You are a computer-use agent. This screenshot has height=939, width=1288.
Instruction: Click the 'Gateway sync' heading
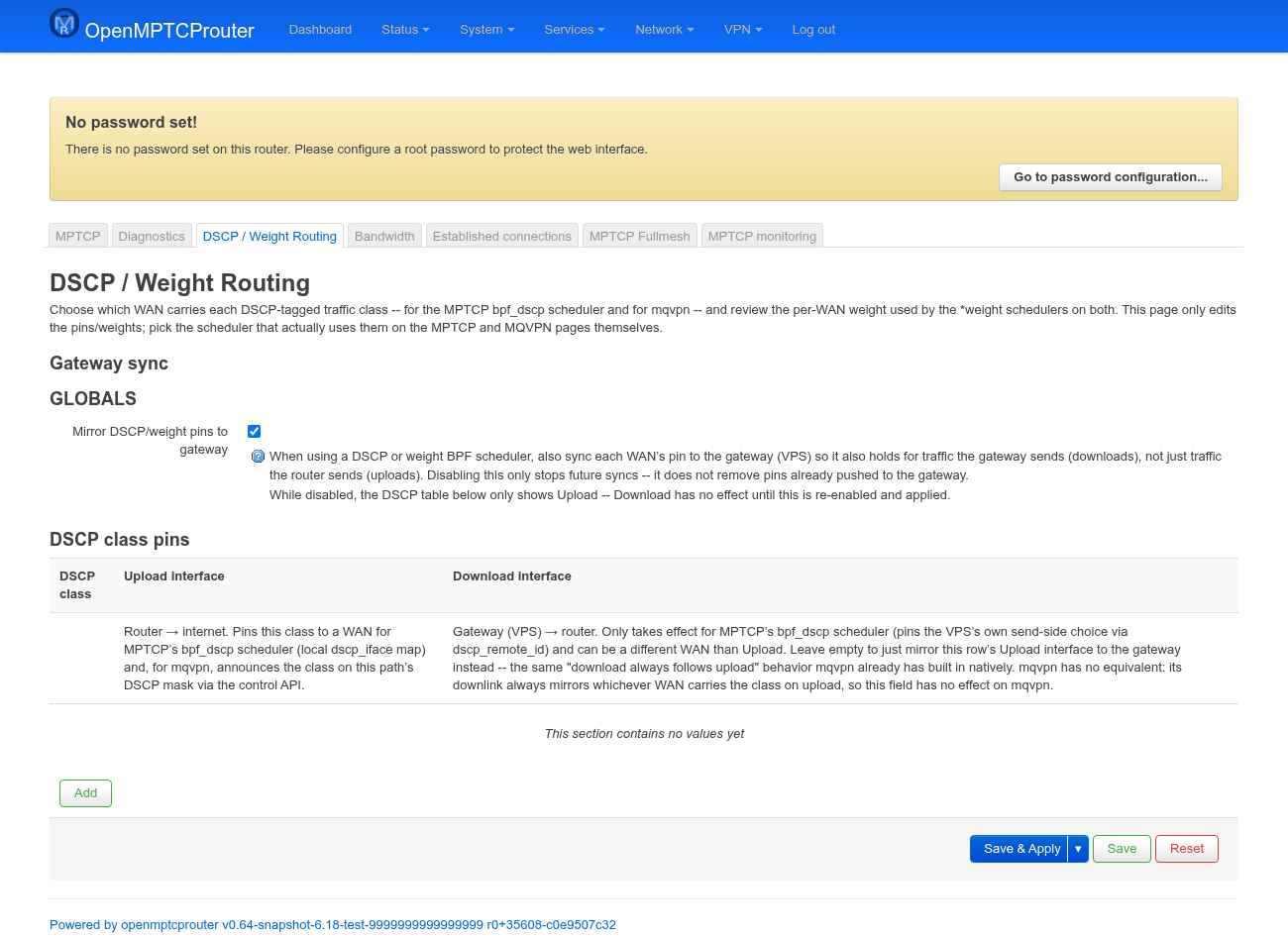click(109, 364)
